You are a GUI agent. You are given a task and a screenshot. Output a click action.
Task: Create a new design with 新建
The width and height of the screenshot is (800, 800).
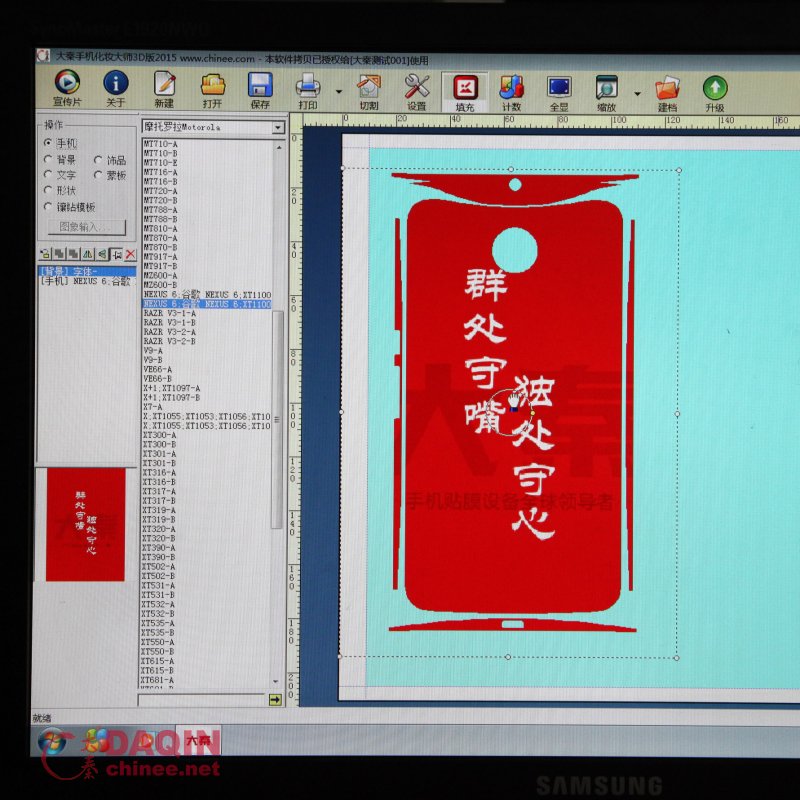(x=164, y=89)
